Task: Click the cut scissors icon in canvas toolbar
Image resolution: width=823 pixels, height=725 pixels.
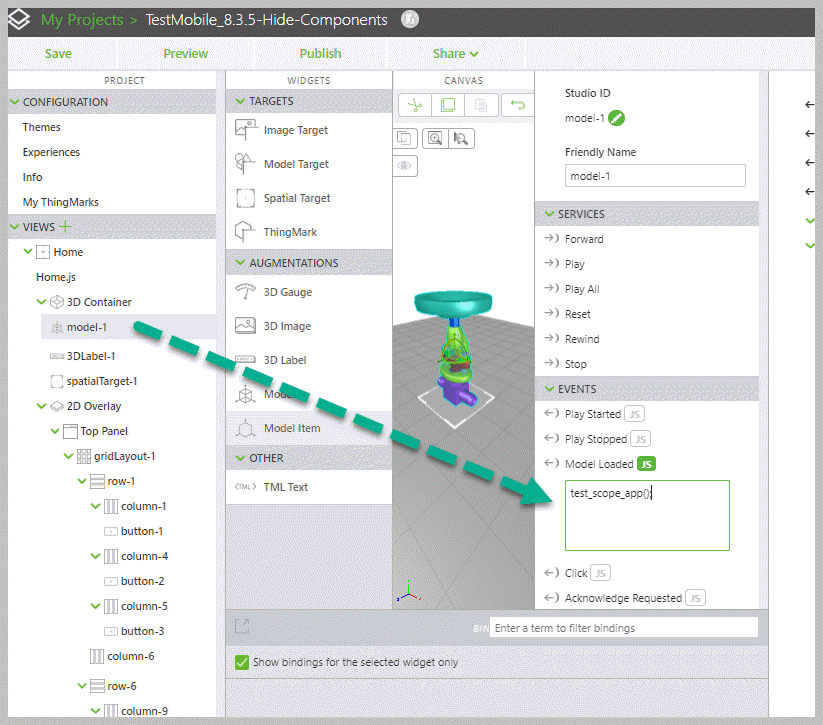Action: pos(416,105)
